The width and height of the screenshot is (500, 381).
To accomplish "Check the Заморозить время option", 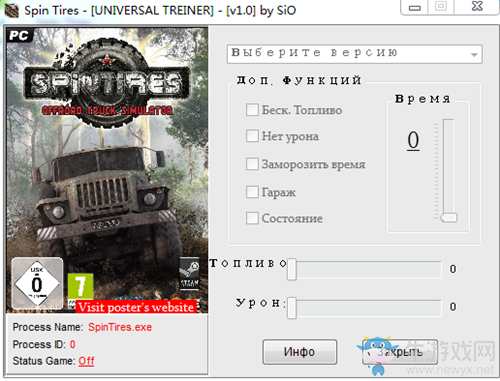I will [x=252, y=164].
